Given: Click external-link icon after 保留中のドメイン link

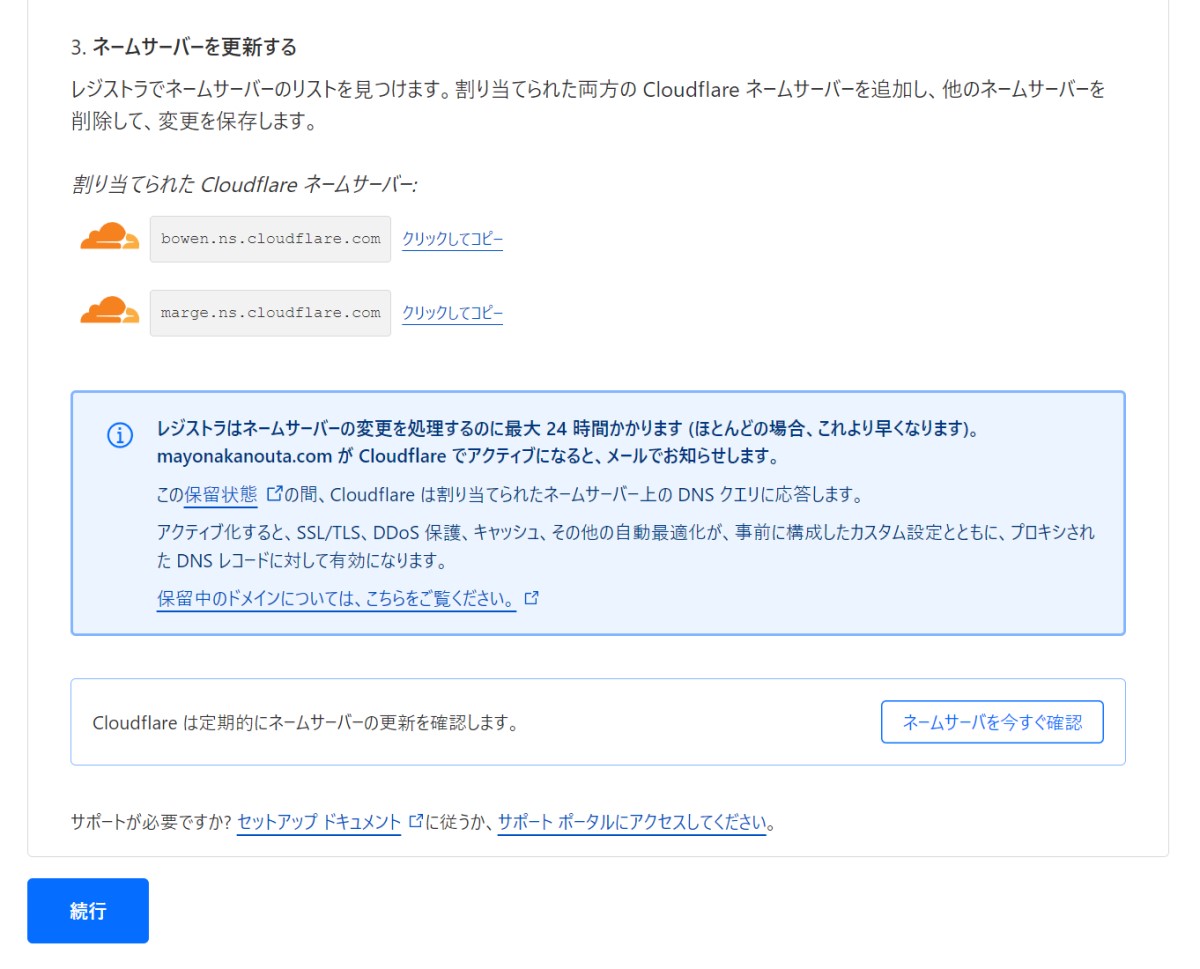Looking at the screenshot, I should pos(532,598).
